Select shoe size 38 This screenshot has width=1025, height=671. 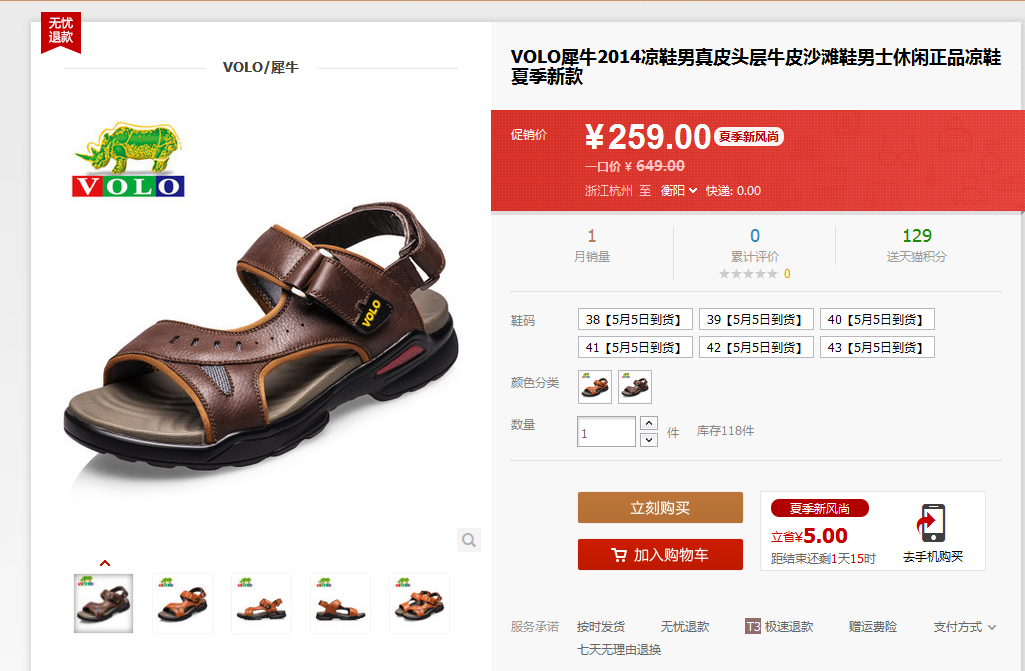pos(635,319)
